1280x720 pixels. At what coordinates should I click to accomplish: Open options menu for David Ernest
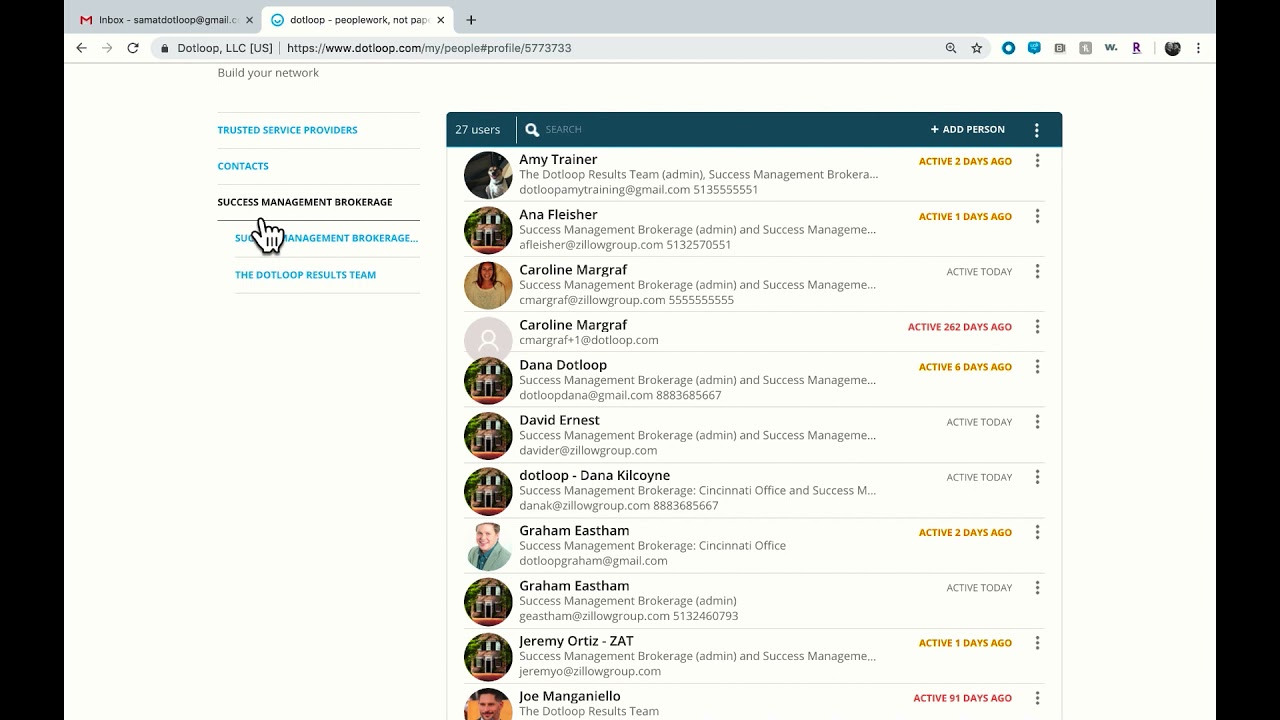point(1037,422)
